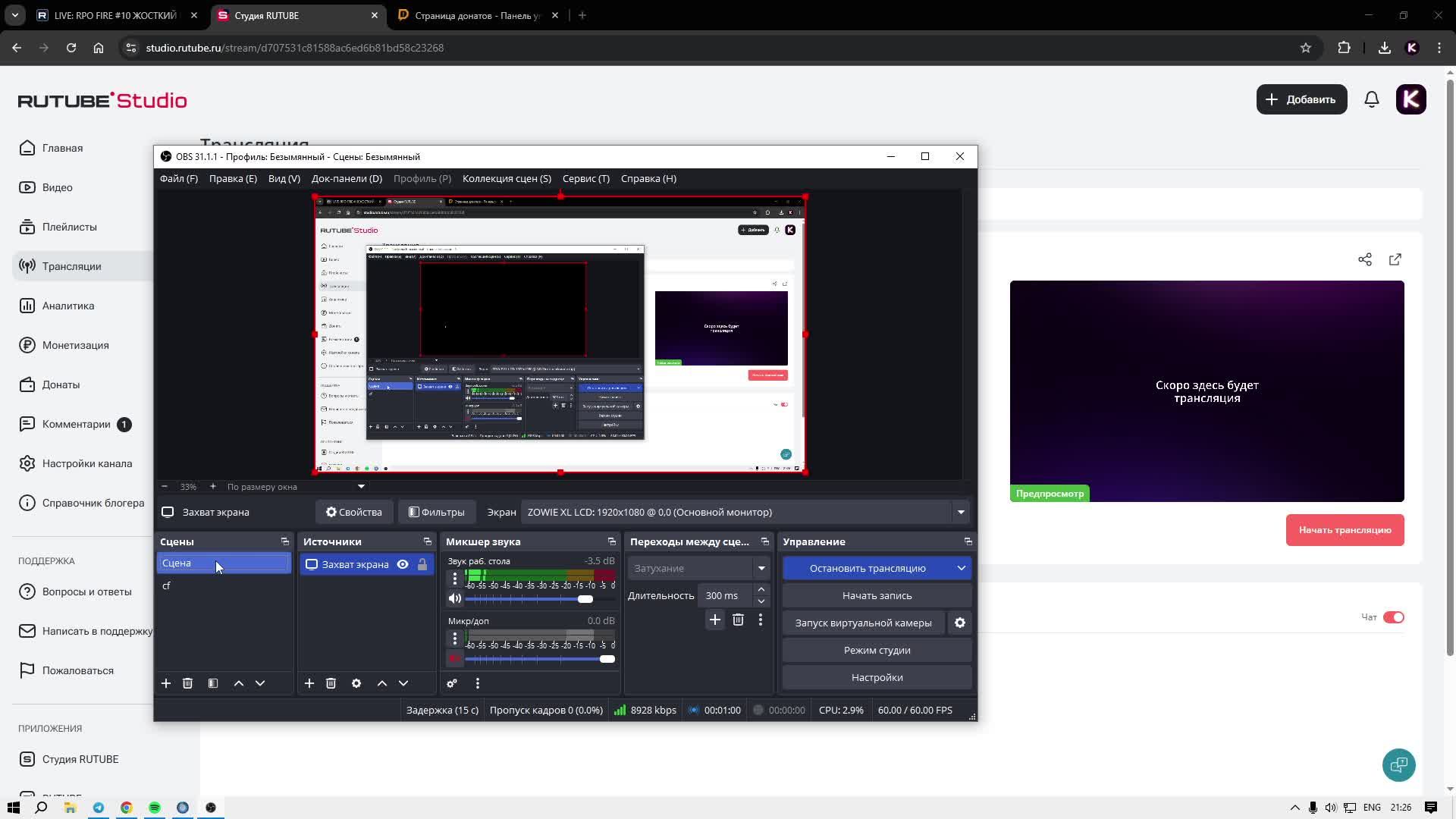Open Донаты in the RUTUBE sidebar
1456x819 pixels.
tap(61, 384)
